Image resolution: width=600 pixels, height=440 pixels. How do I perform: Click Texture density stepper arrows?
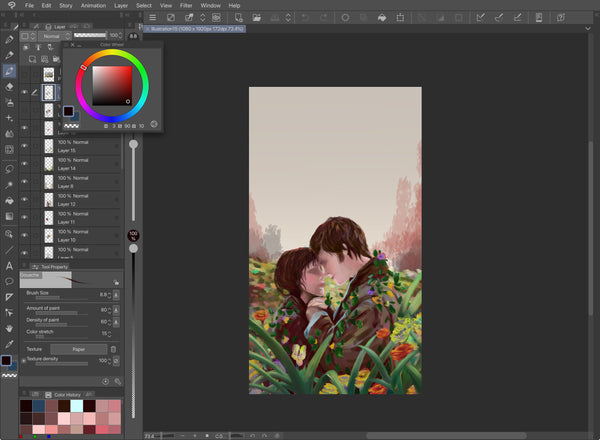(x=109, y=361)
